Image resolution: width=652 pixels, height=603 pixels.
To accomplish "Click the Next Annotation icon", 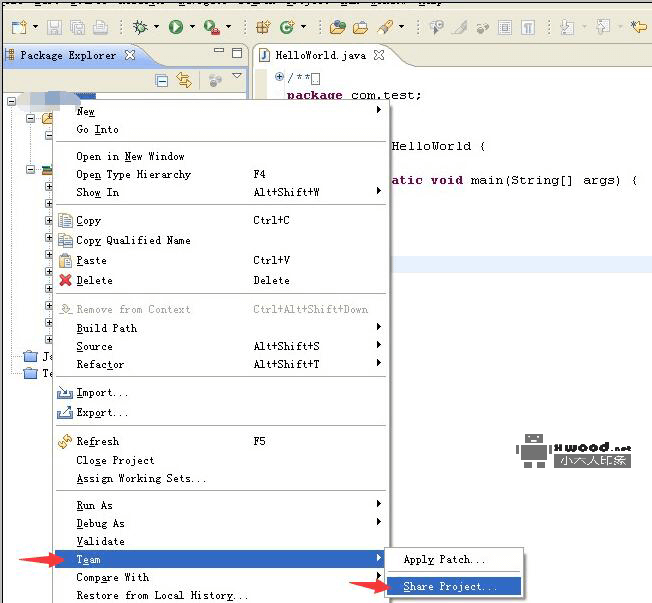I will tap(567, 27).
